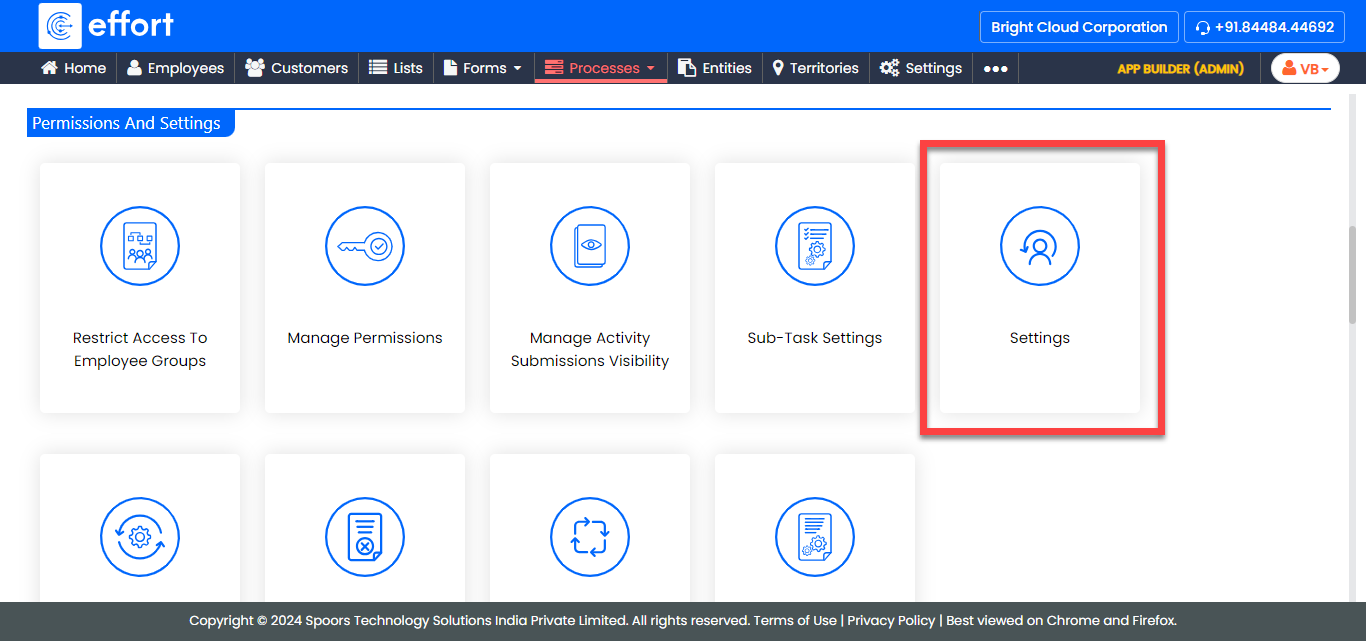Expand the Processes dropdown menu
Viewport: 1366px width, 641px height.
tap(601, 68)
